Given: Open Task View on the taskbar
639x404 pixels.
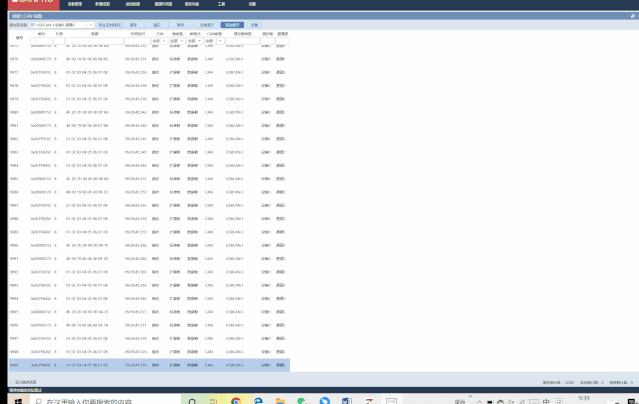Looking at the screenshot, I should click(214, 401).
